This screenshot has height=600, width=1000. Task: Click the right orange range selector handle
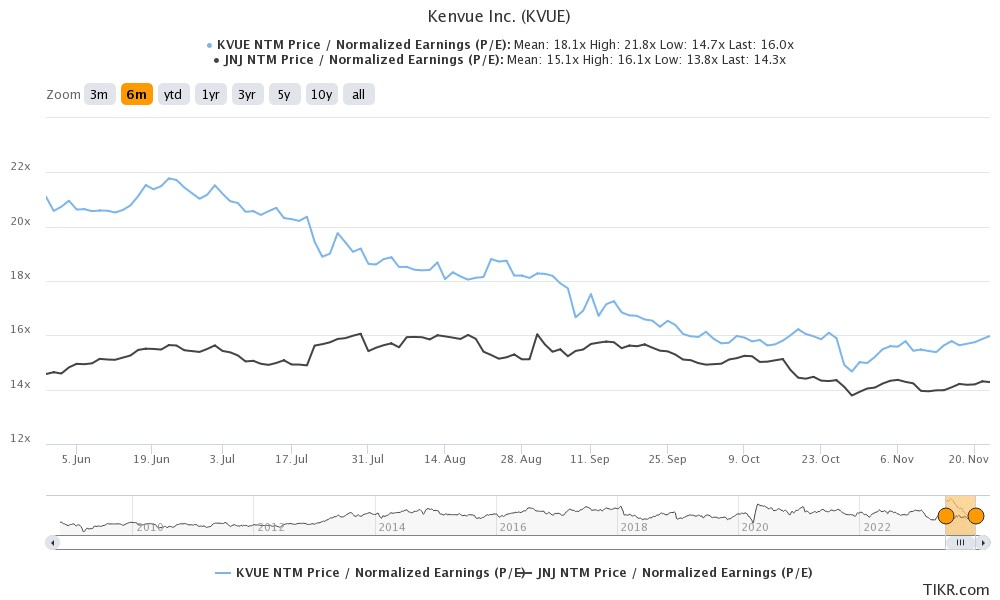[x=975, y=515]
